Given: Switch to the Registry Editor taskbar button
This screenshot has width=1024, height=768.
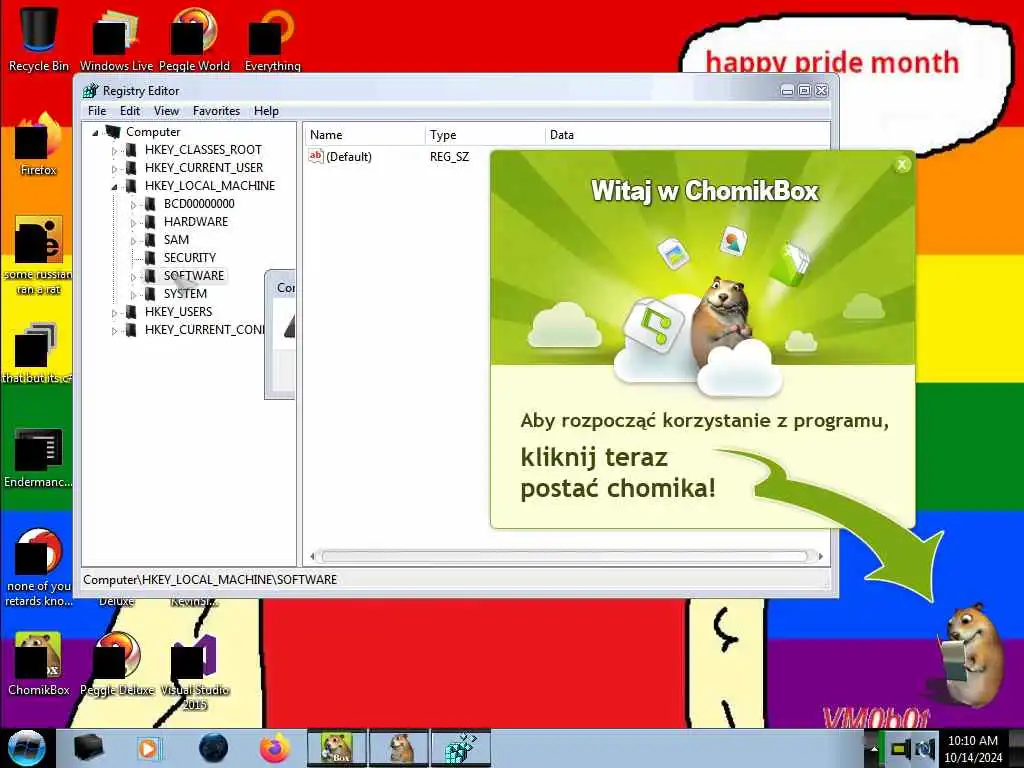Looking at the screenshot, I should coord(461,748).
